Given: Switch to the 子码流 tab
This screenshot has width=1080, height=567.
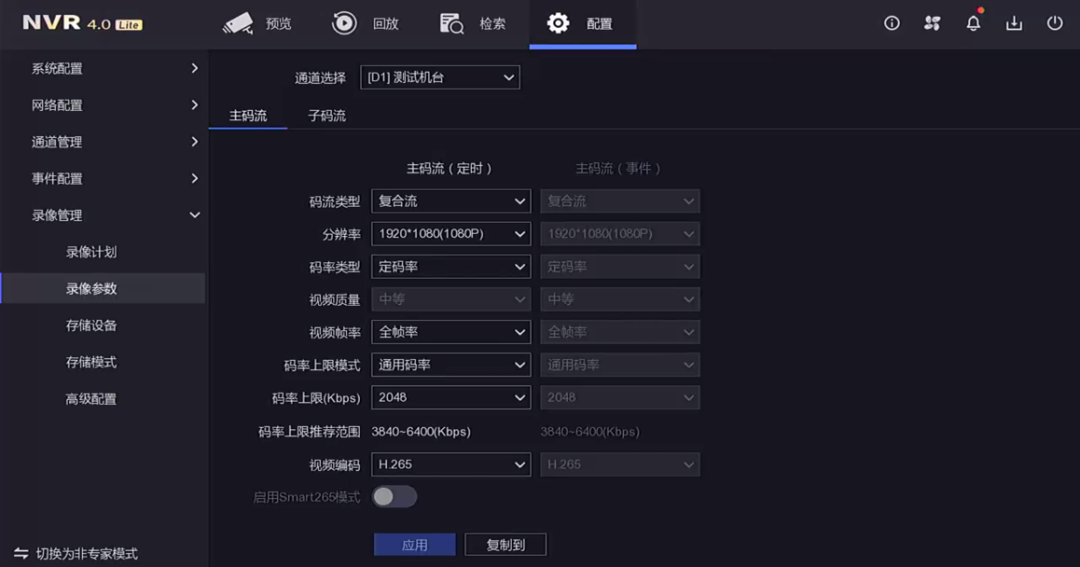Looking at the screenshot, I should pyautogui.click(x=327, y=116).
